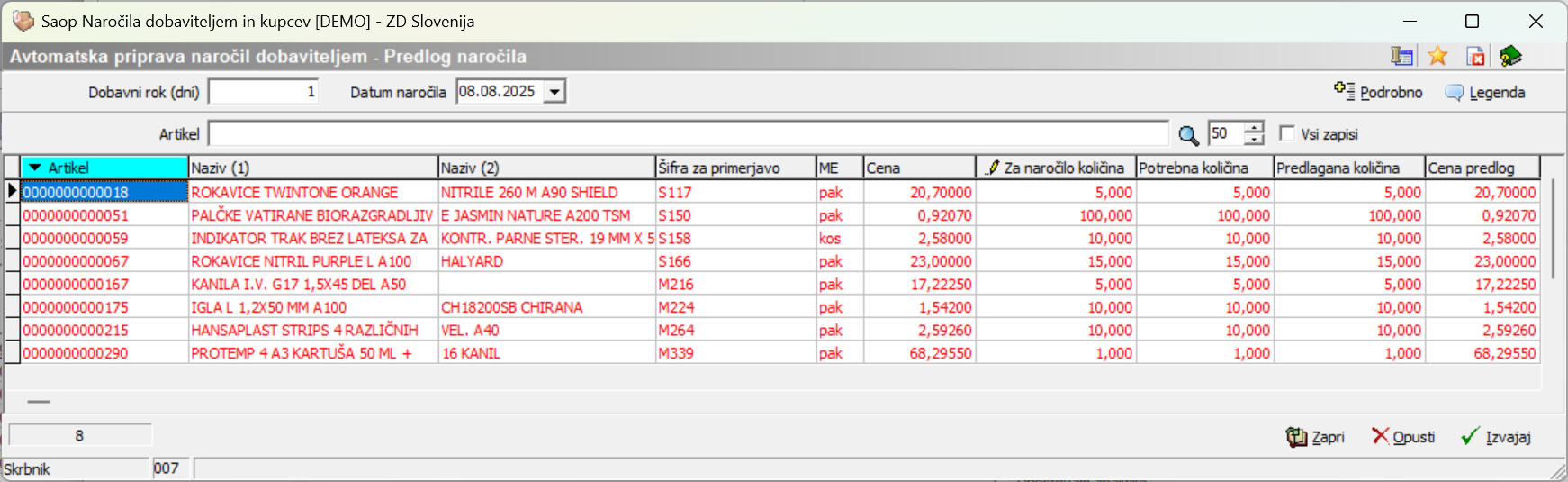Select article 0000000000175 cell
Viewport: 1568px width, 482px height.
(x=104, y=307)
